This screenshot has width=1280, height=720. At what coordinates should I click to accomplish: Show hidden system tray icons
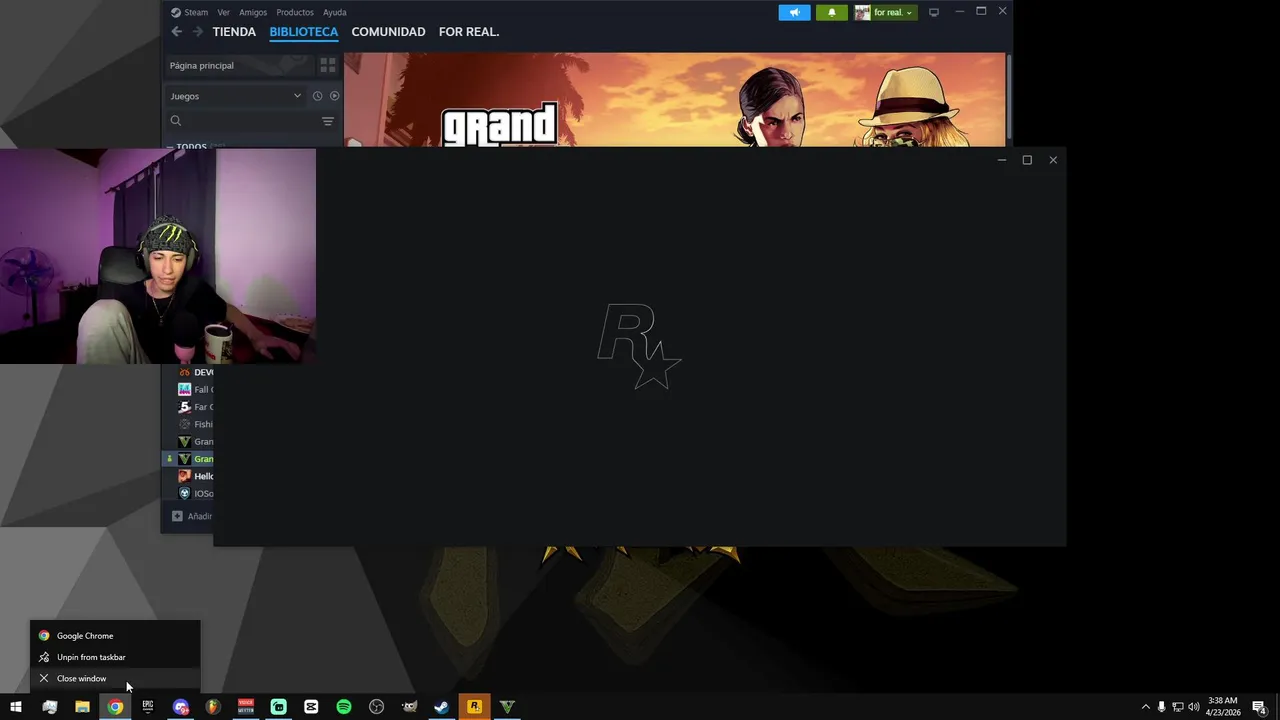coord(1146,707)
